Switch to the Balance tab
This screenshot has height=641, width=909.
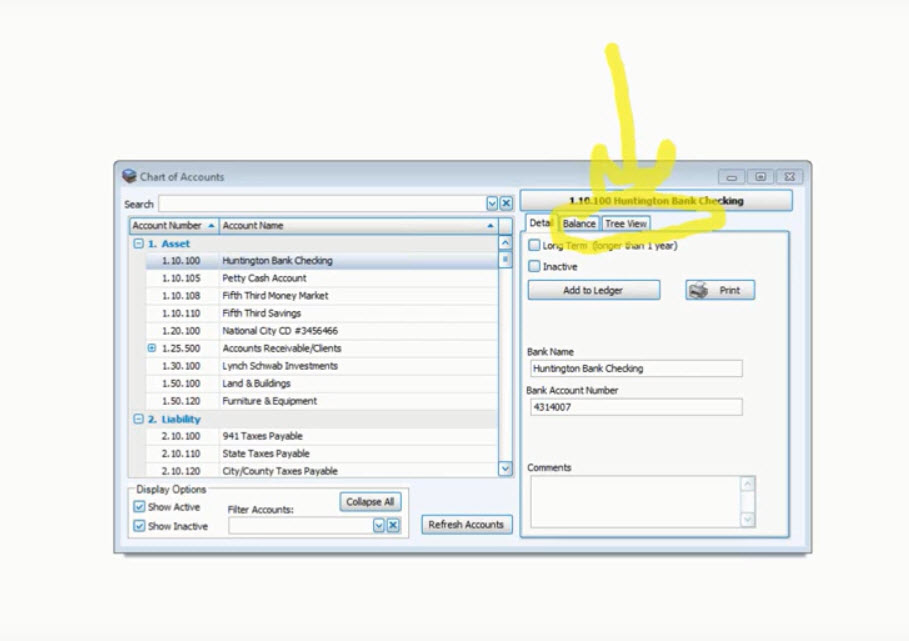pos(578,224)
